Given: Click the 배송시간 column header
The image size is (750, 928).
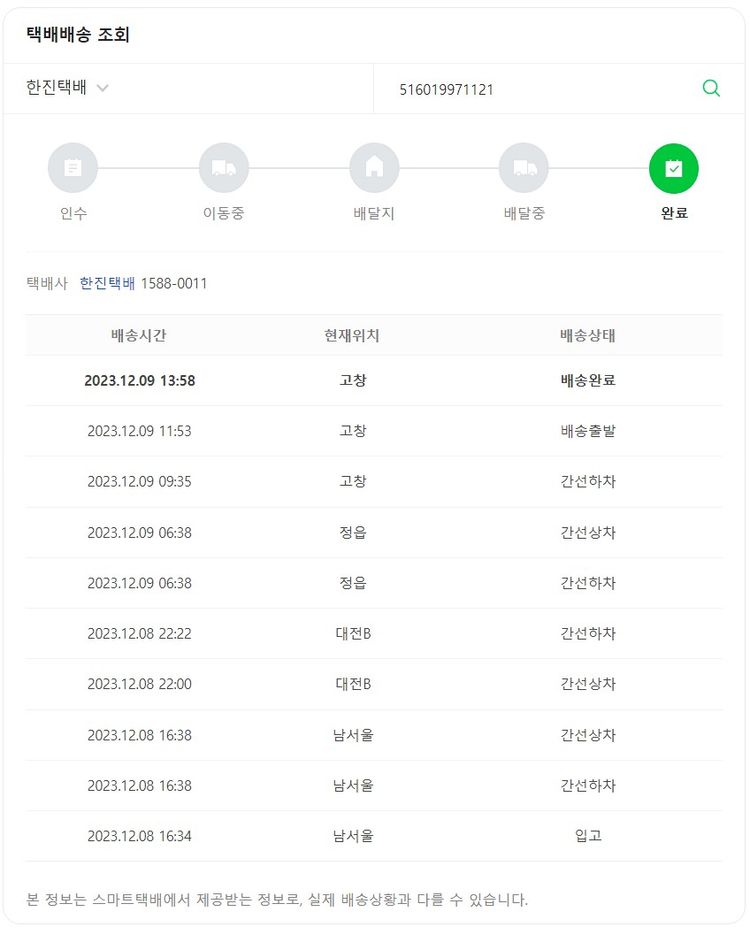Looking at the screenshot, I should pos(139,335).
